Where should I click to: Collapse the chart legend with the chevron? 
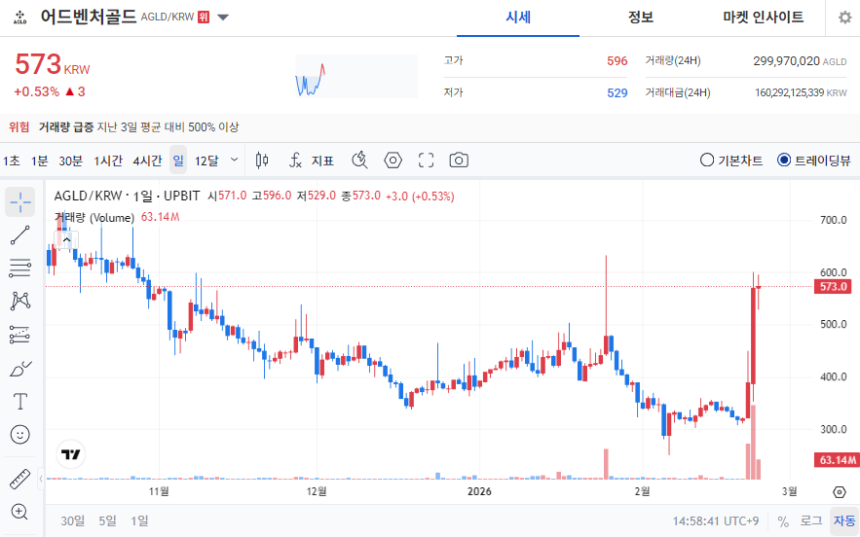66,240
